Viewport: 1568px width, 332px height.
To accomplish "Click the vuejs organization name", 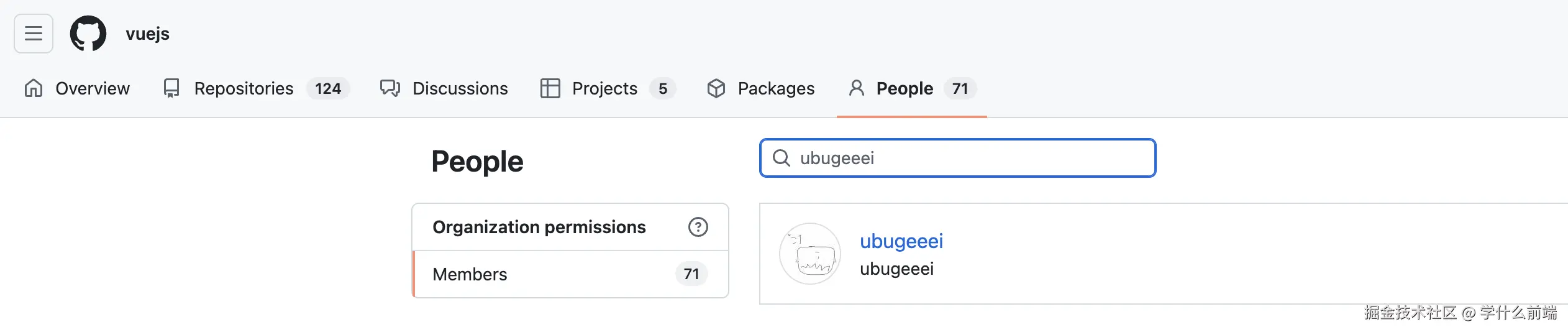I will coord(147,34).
